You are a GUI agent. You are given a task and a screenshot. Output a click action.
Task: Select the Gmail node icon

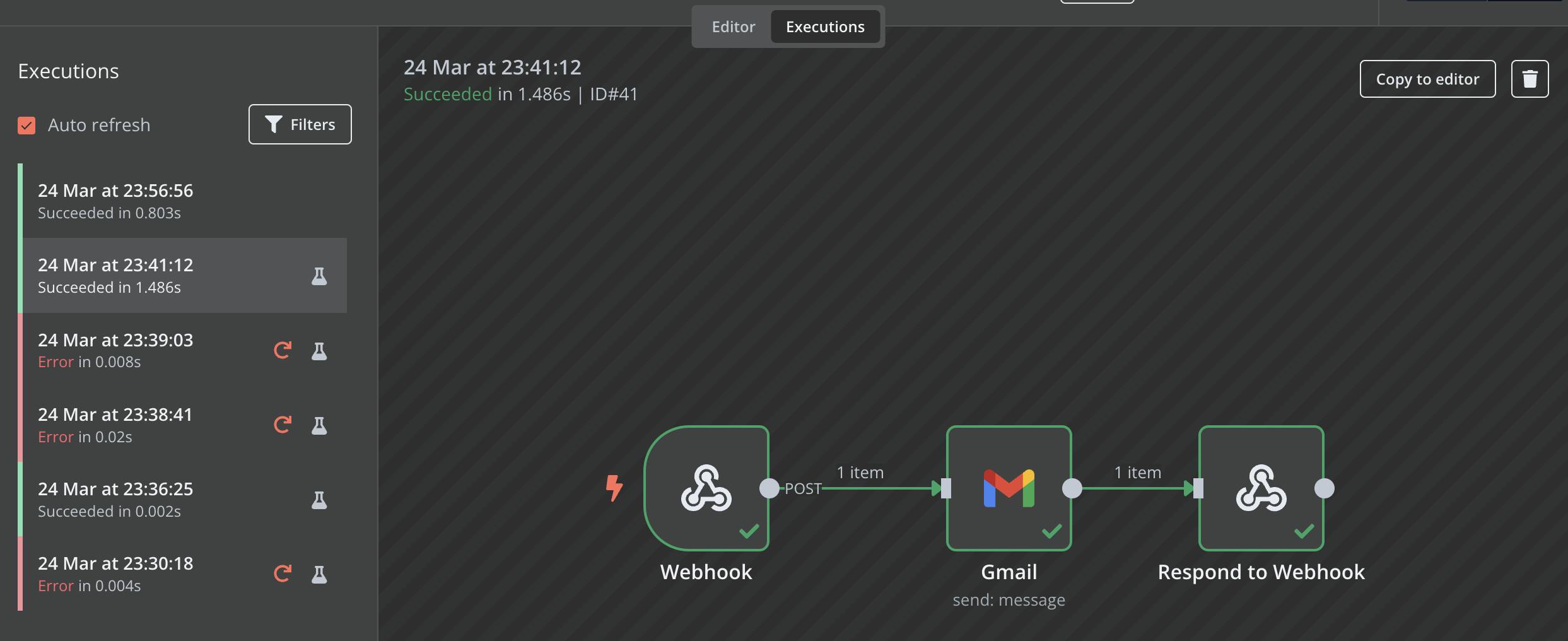[x=1009, y=488]
